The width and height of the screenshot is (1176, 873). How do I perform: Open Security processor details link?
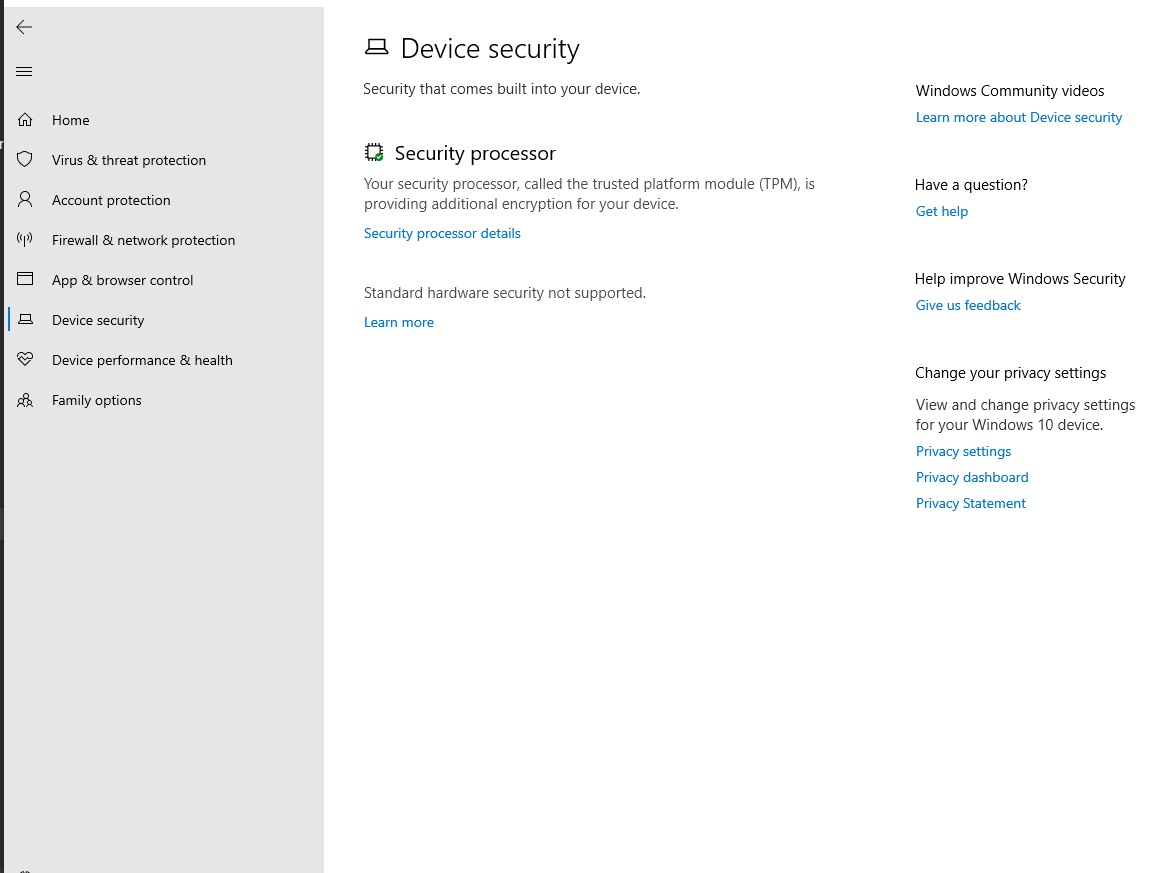point(442,233)
